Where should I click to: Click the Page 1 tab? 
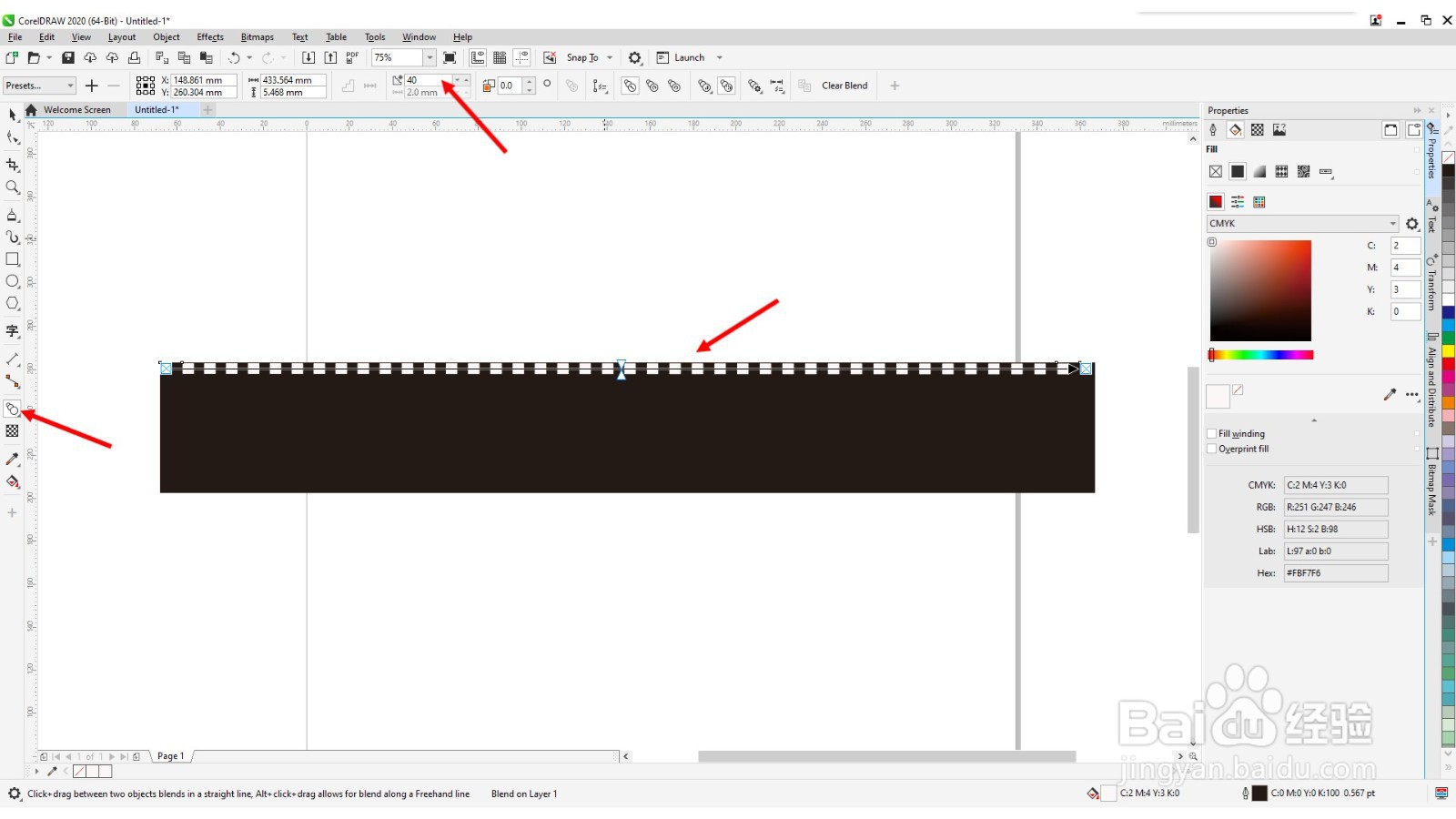(x=171, y=756)
